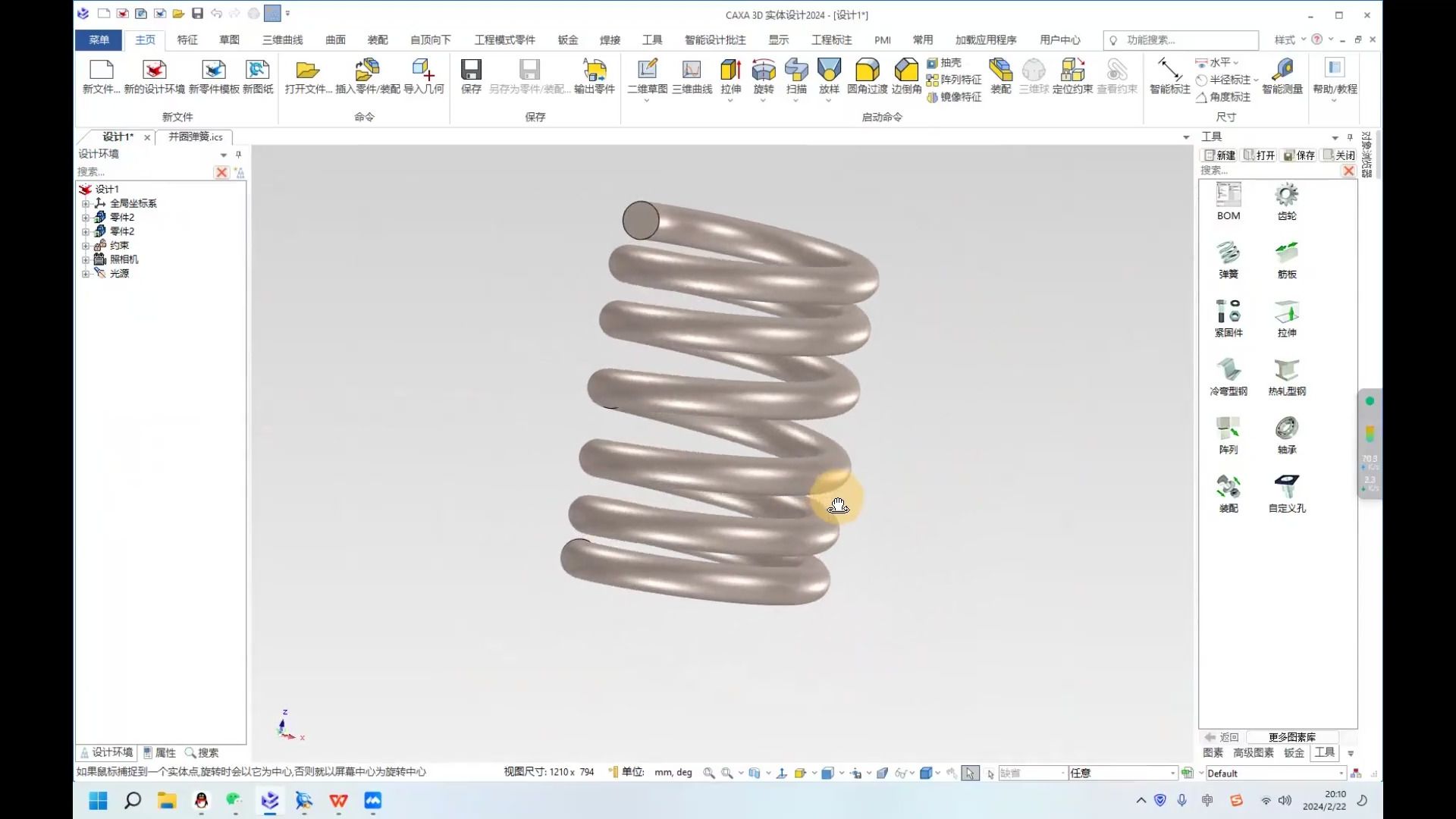
Task: Click 导入几何 import geometry icon
Action: (423, 77)
